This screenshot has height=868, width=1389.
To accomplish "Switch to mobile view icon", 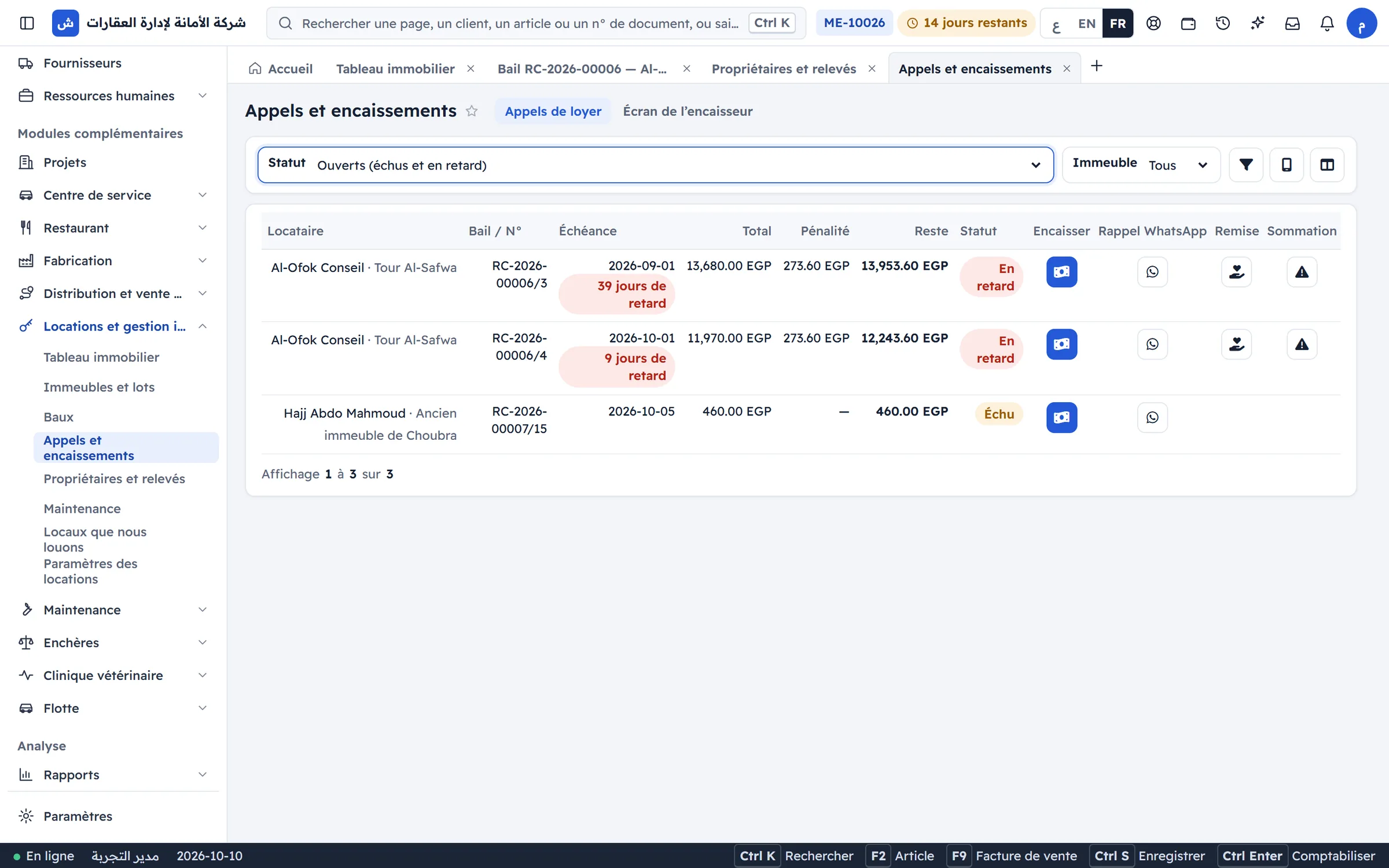I will point(1287,165).
